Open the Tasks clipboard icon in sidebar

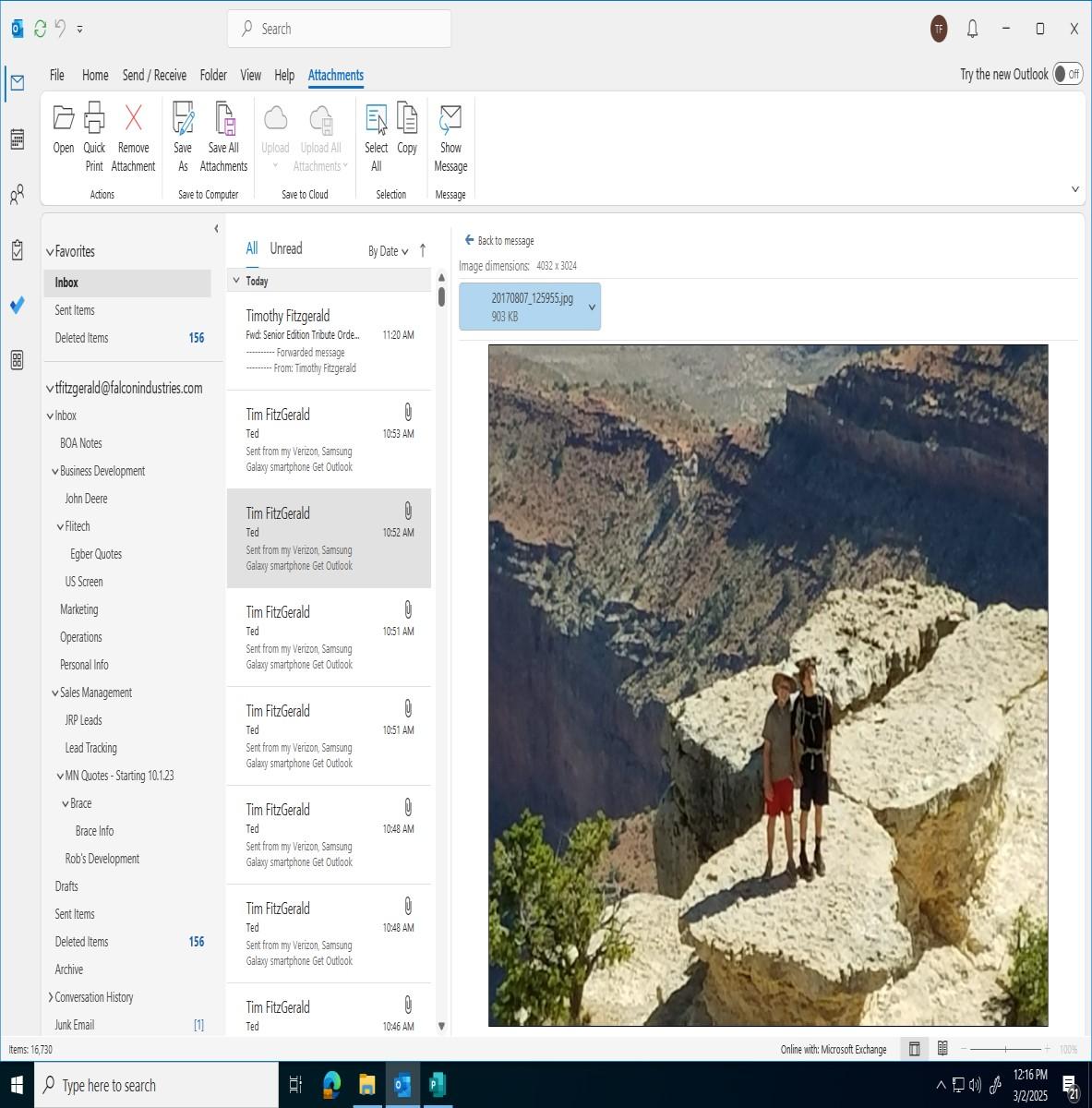pos(17,250)
